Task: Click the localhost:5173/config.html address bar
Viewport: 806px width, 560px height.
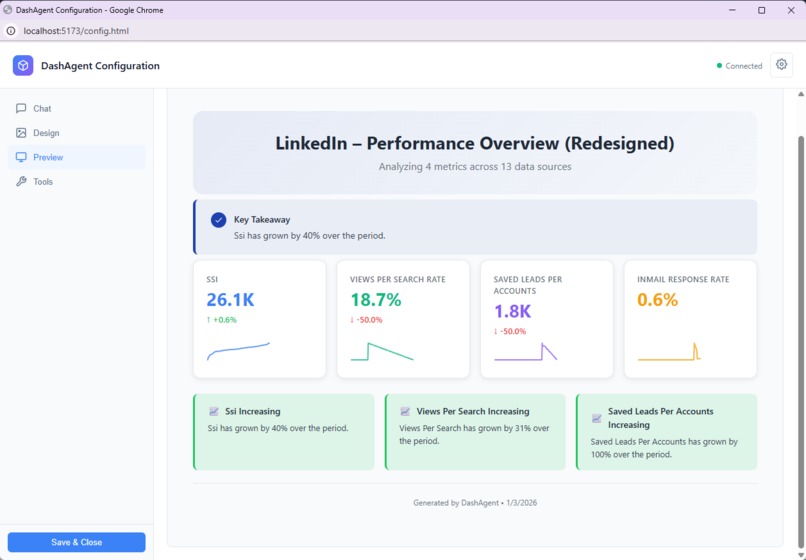Action: pyautogui.click(x=76, y=31)
